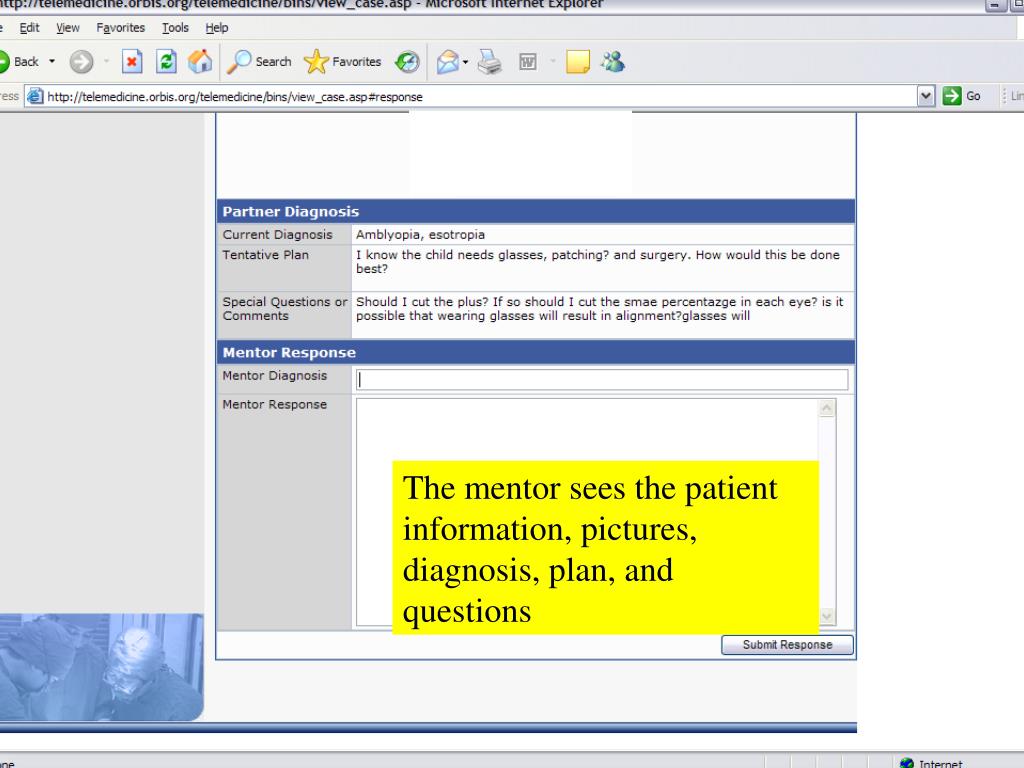This screenshot has height=768, width=1024.
Task: Go to Home page icon
Action: coord(200,62)
